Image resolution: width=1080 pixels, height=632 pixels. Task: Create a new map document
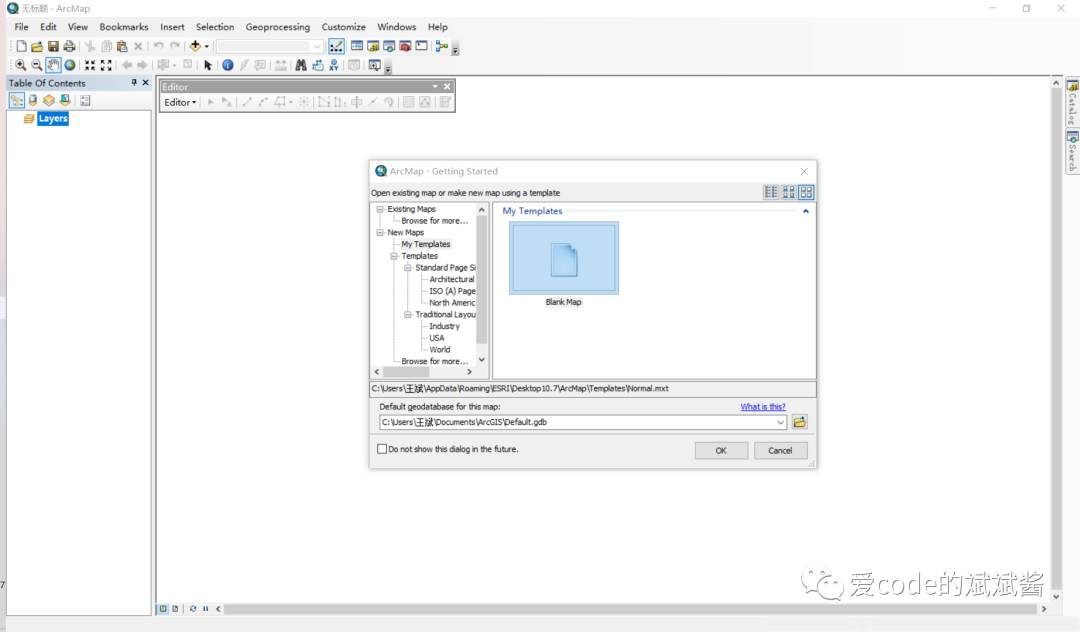[x=21, y=46]
